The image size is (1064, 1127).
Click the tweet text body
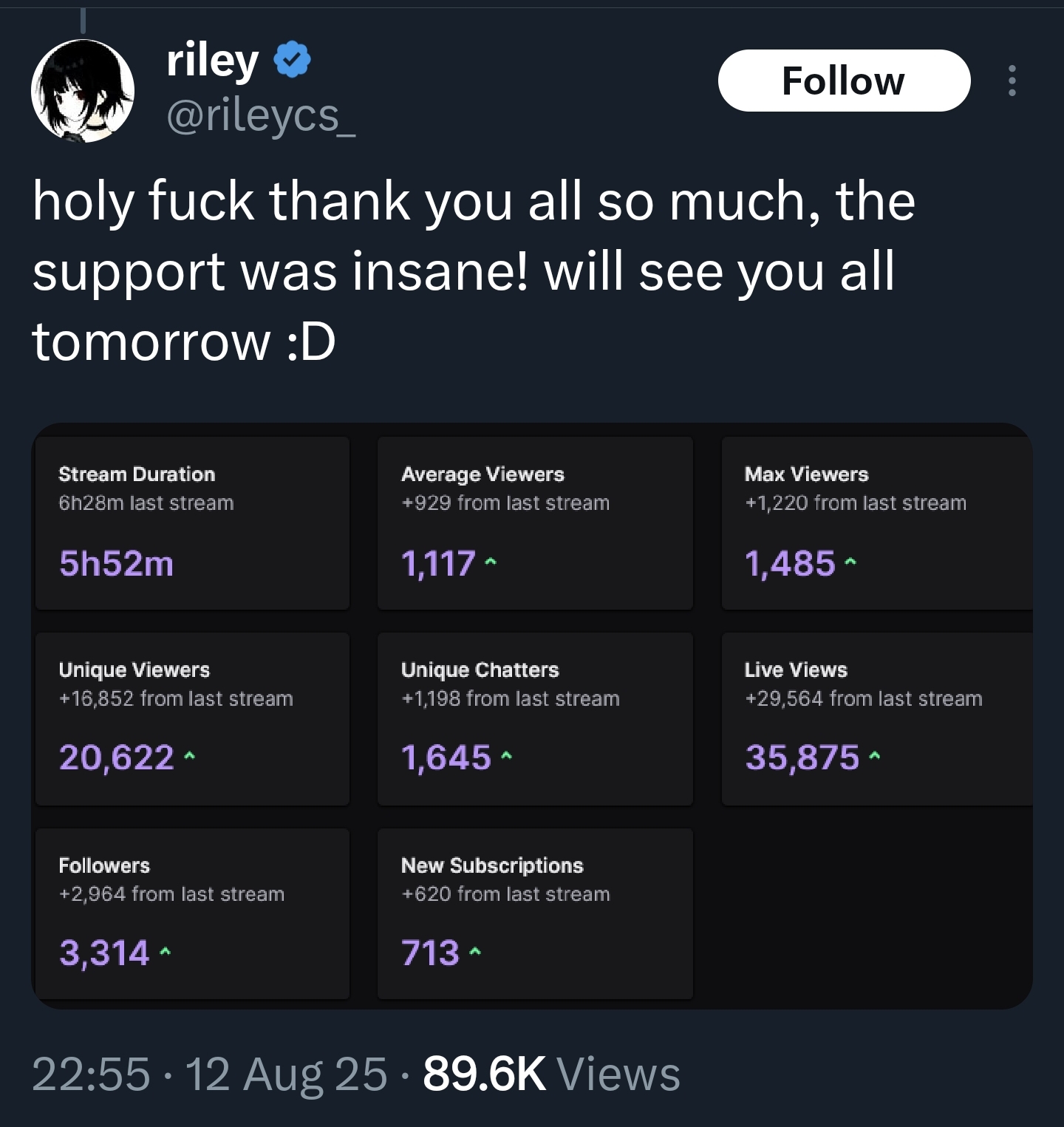point(474,271)
